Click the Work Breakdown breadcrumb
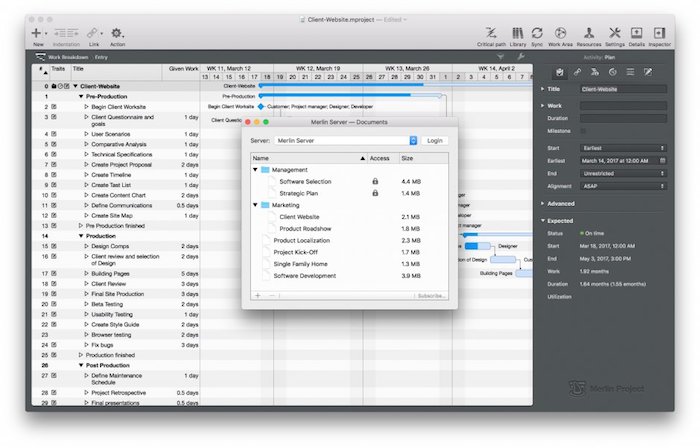The image size is (700, 448). pos(68,57)
